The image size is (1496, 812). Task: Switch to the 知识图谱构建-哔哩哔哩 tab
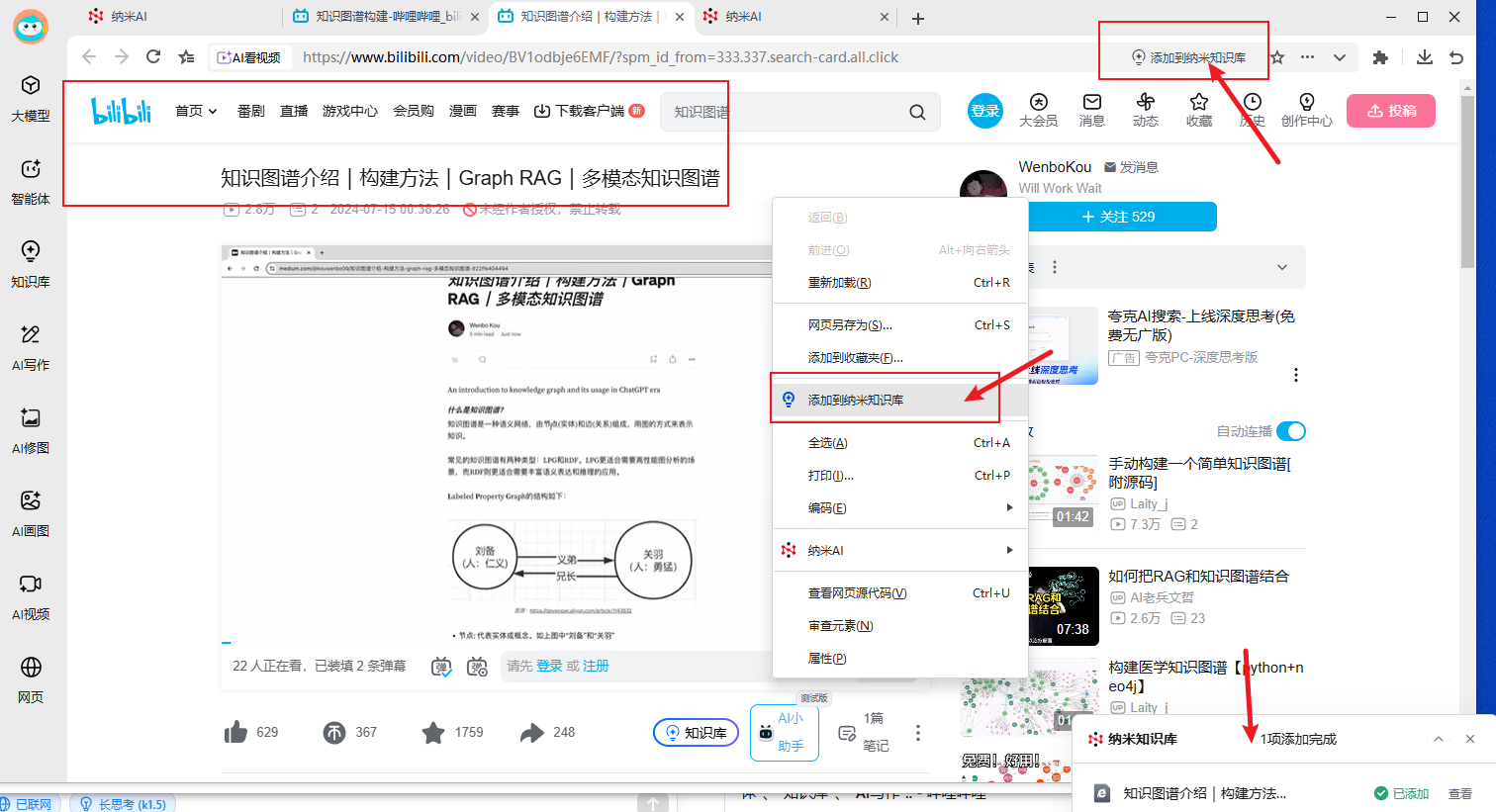pyautogui.click(x=386, y=17)
